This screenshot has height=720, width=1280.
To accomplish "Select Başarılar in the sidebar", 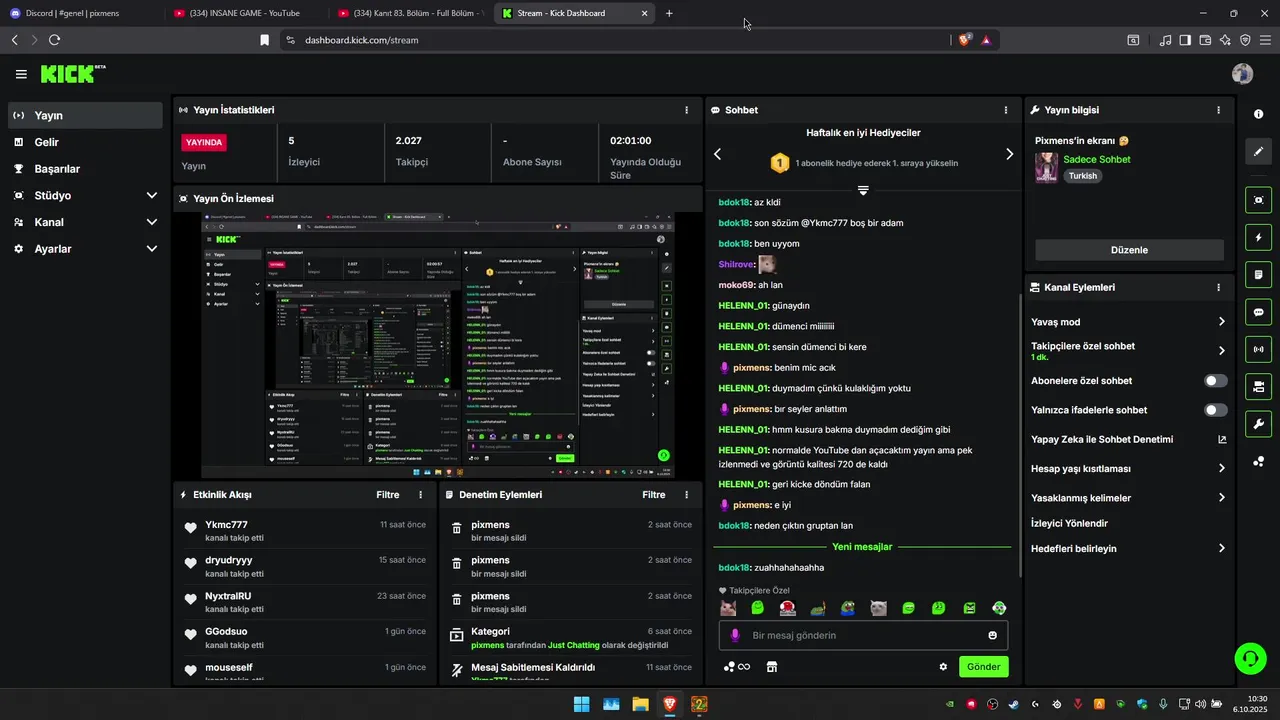I will (85, 169).
